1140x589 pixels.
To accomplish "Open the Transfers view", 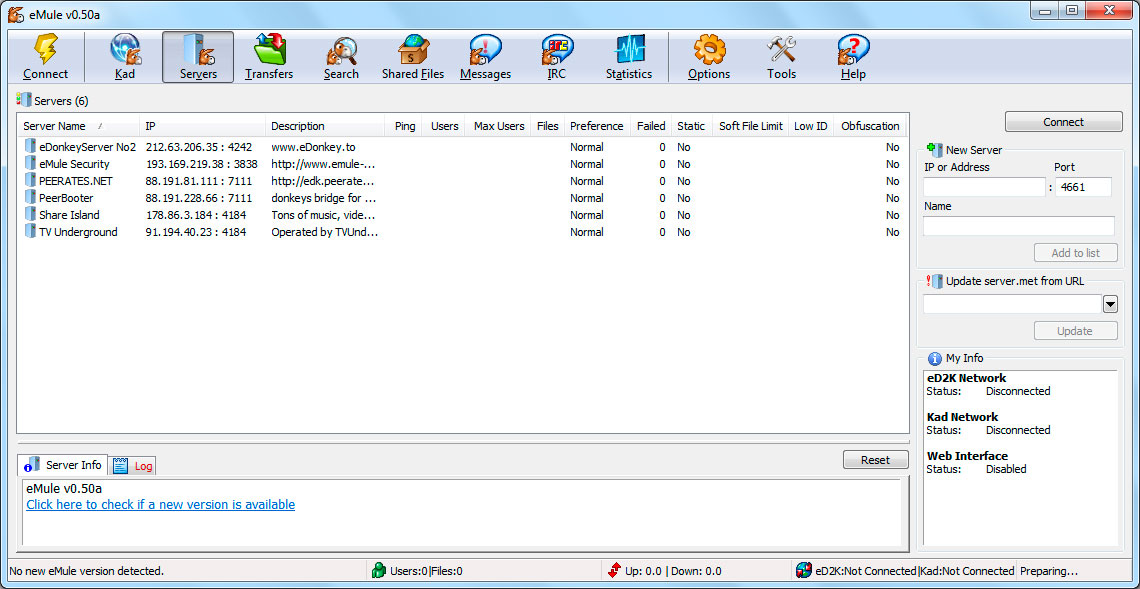I will click(x=269, y=57).
